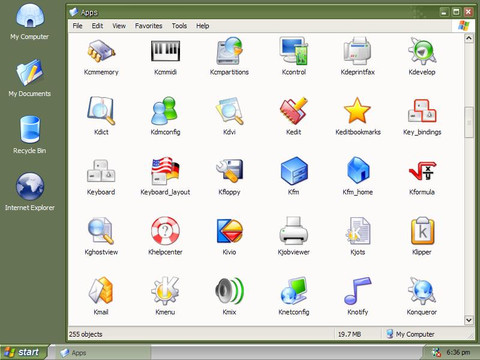This screenshot has width=480, height=360.
Task: Select the Recycle Bin desktop icon
Action: coord(30,135)
